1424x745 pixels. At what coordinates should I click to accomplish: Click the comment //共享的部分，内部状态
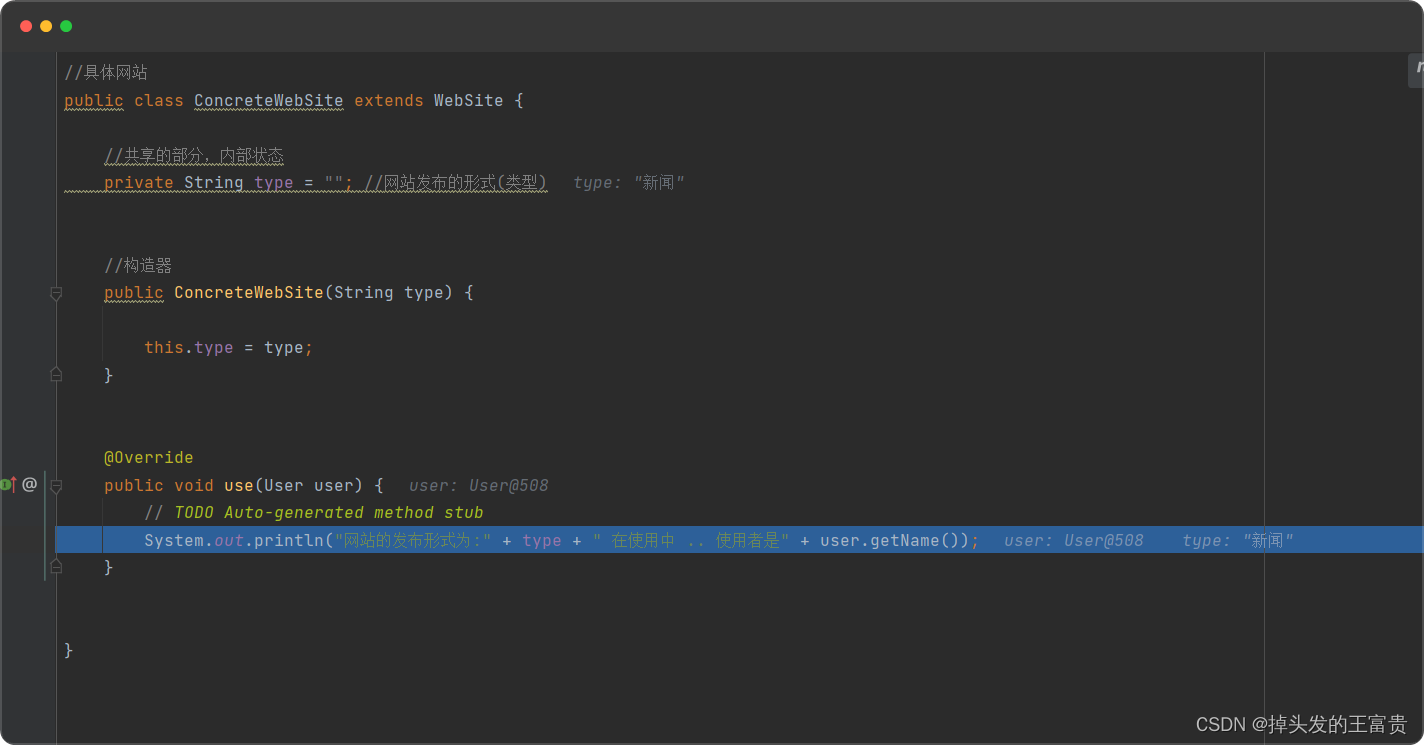tap(194, 155)
